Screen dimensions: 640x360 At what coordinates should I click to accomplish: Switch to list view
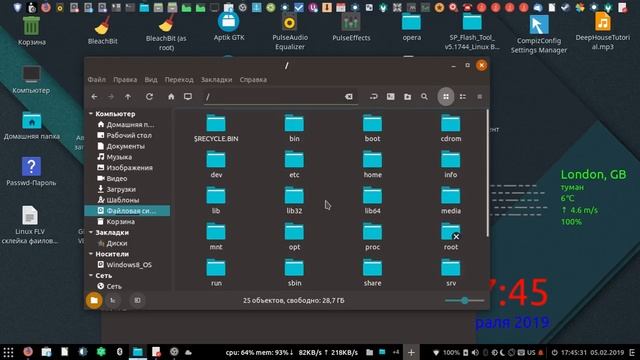462,97
